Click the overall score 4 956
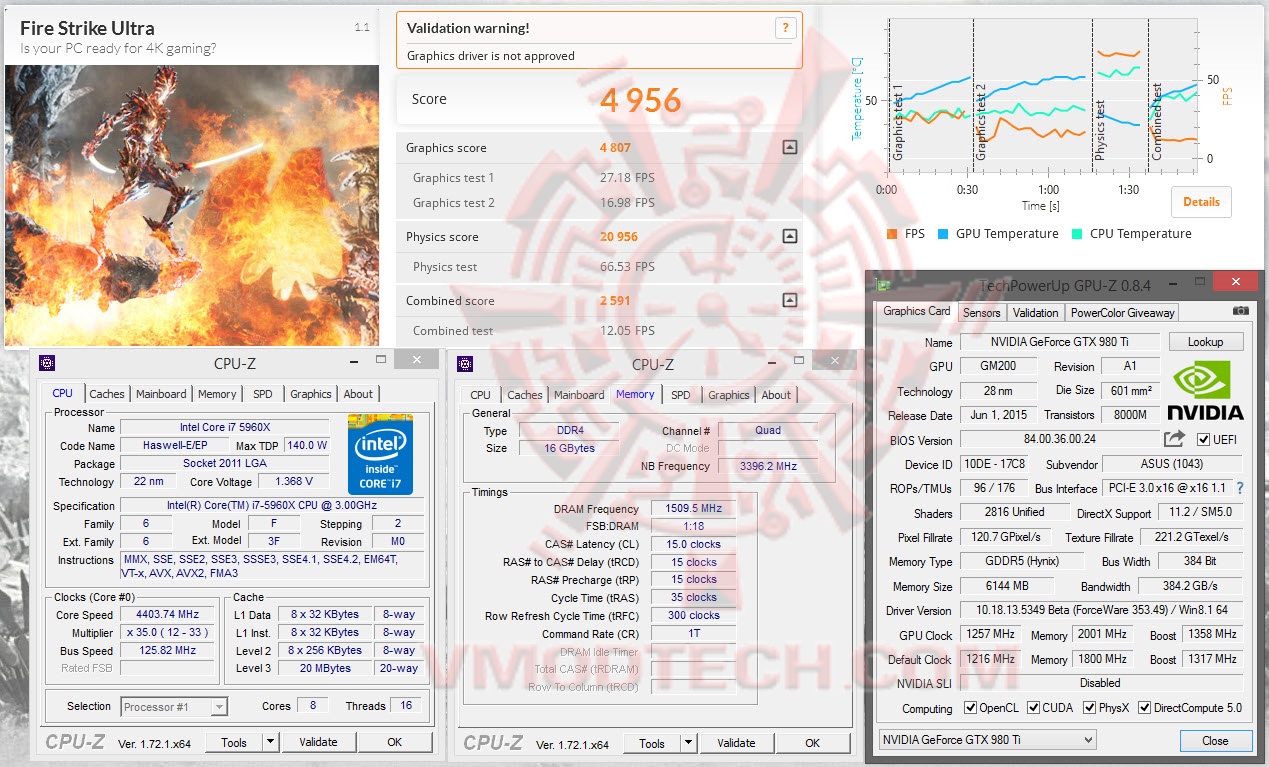This screenshot has height=767, width=1269. coord(640,100)
